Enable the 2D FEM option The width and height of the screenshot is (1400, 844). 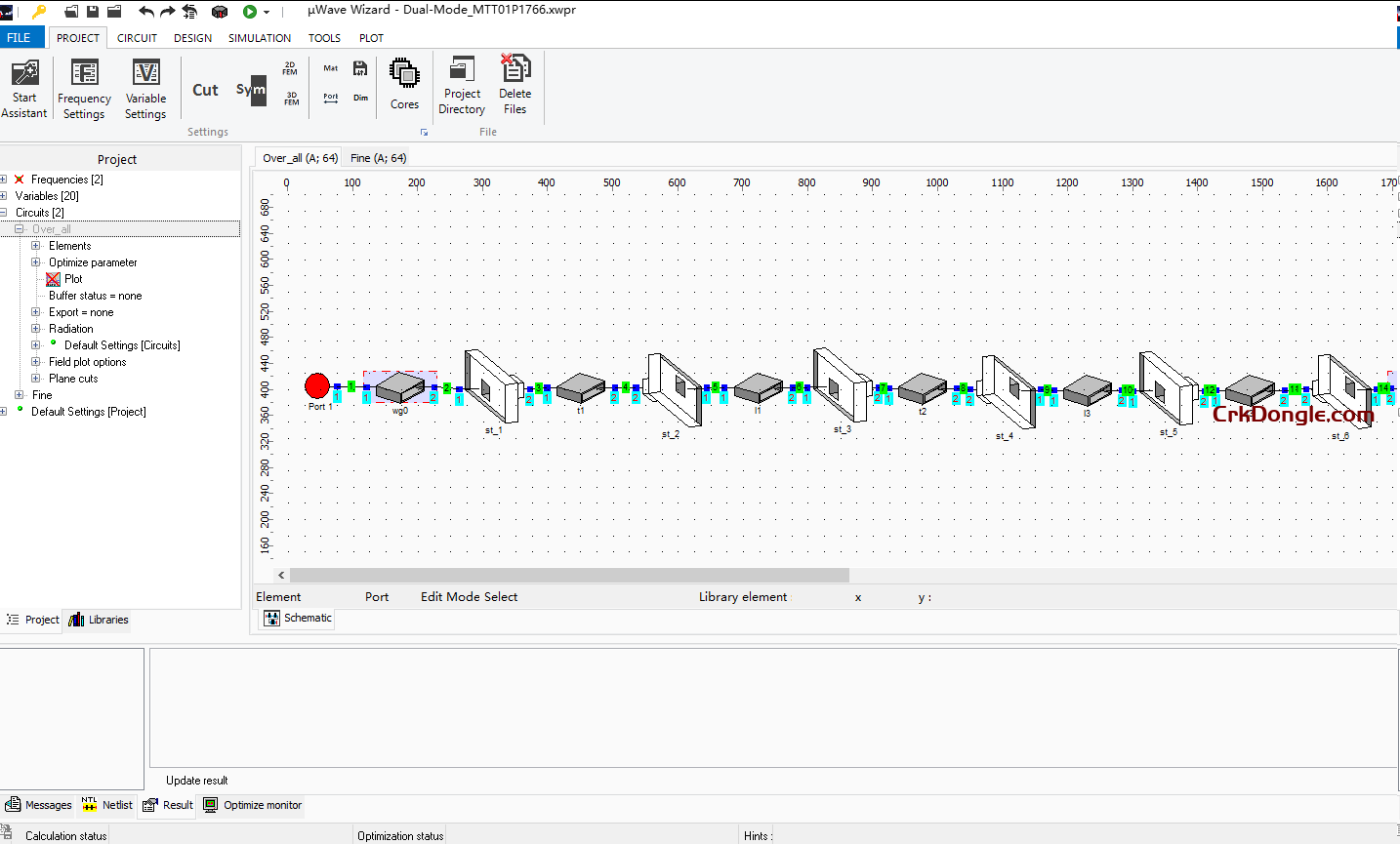(x=290, y=68)
